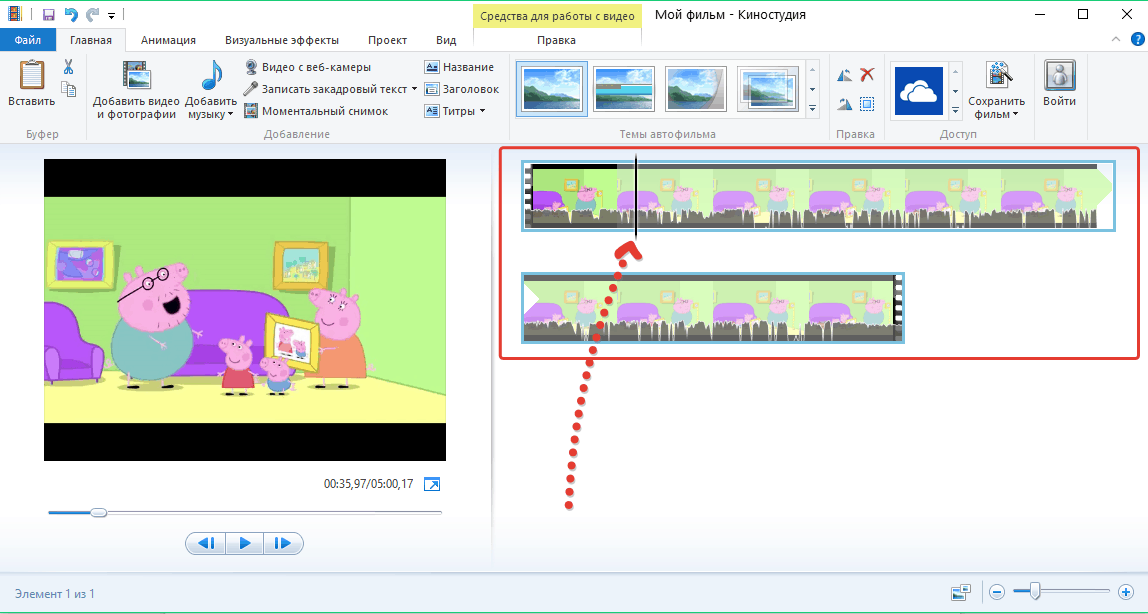Click the video preview frame
The width and height of the screenshot is (1148, 614).
coord(245,310)
